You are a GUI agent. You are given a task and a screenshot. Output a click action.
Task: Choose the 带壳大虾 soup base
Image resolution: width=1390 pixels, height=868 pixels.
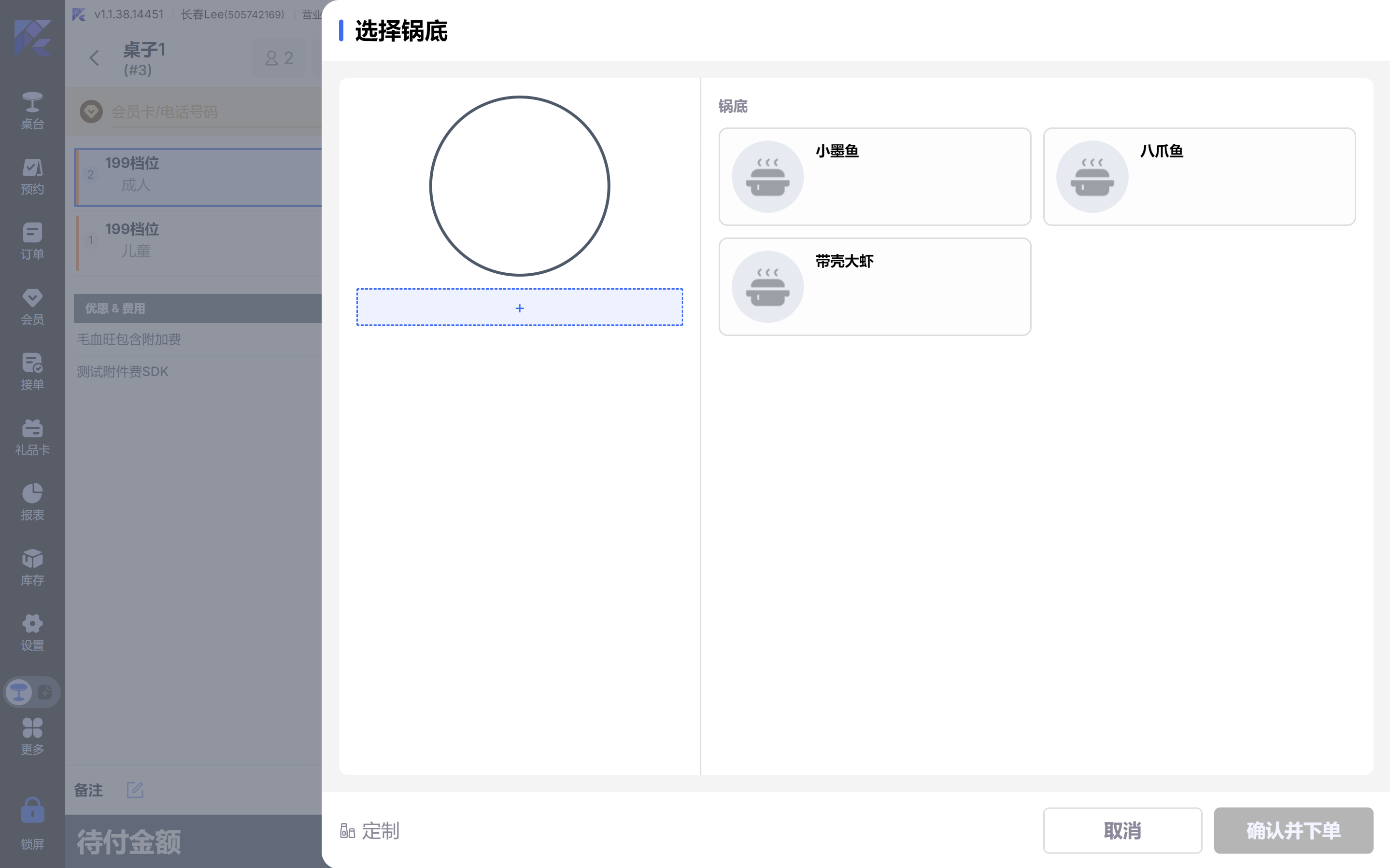tap(874, 286)
